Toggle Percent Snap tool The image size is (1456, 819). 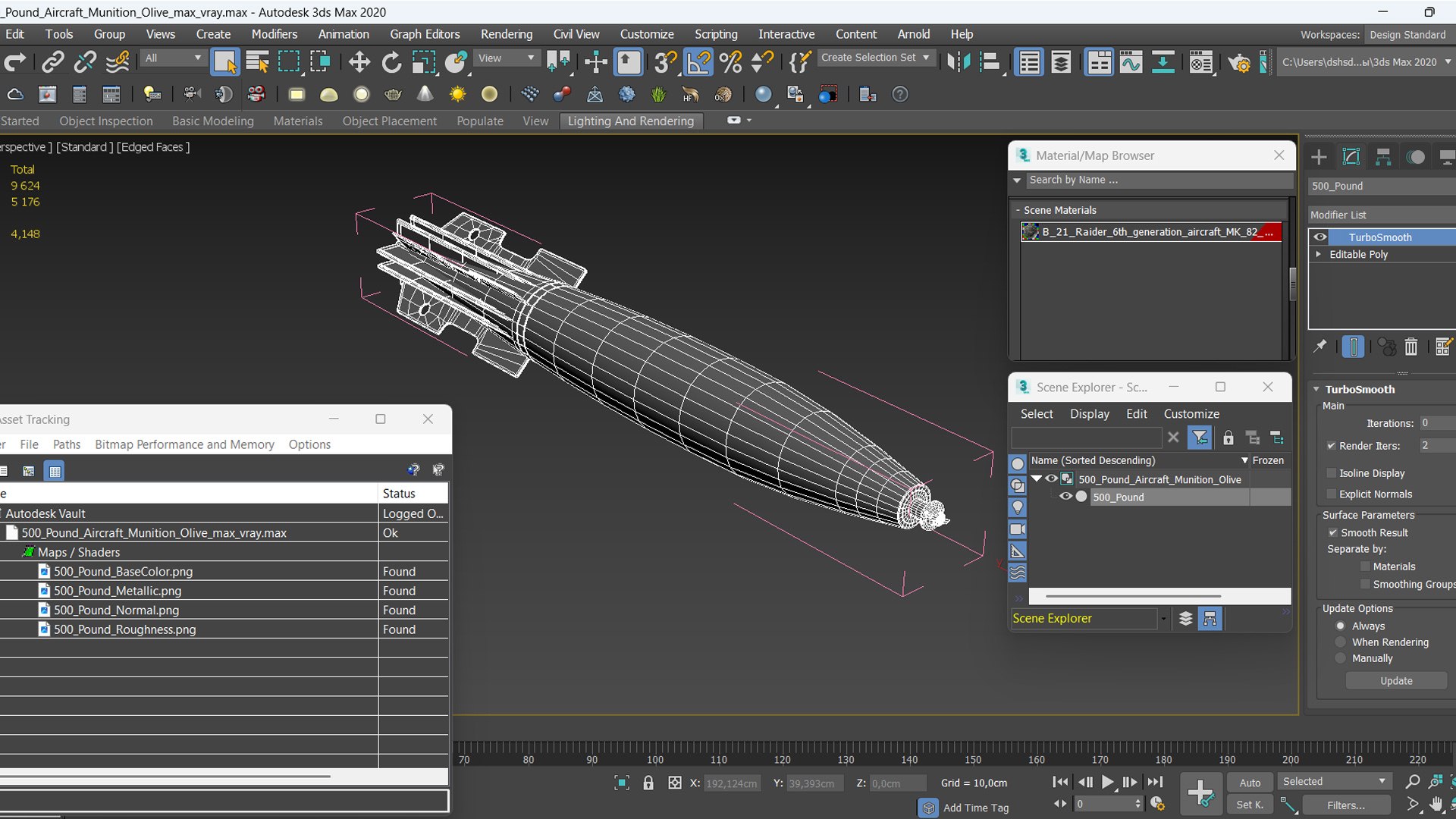click(x=731, y=62)
